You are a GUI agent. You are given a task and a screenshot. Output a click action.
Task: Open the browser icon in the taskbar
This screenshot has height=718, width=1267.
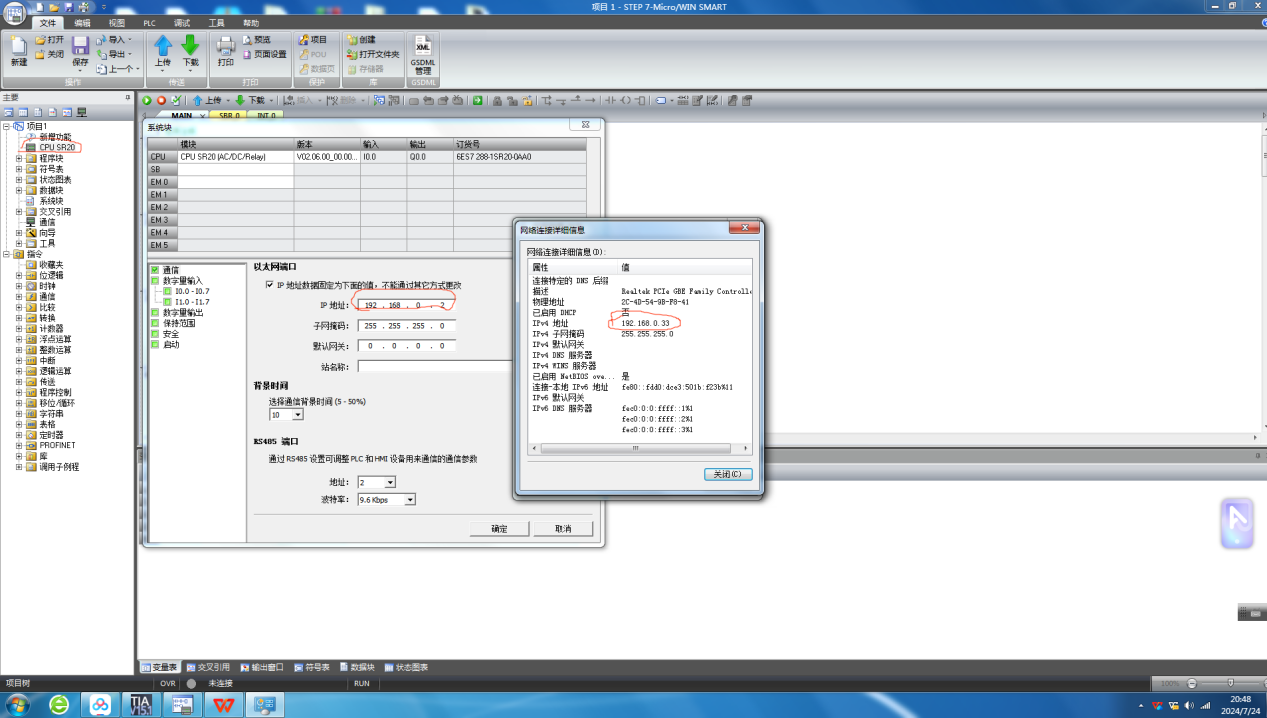point(59,705)
